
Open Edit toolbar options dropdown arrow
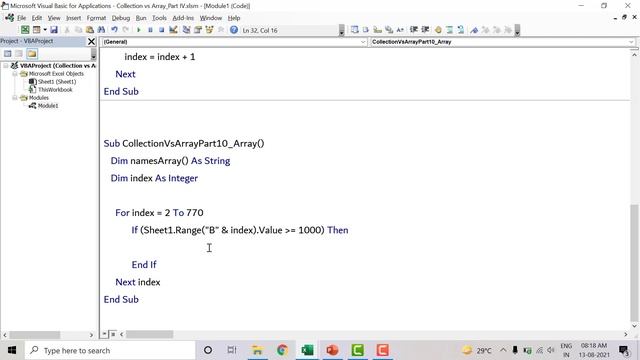517,30
